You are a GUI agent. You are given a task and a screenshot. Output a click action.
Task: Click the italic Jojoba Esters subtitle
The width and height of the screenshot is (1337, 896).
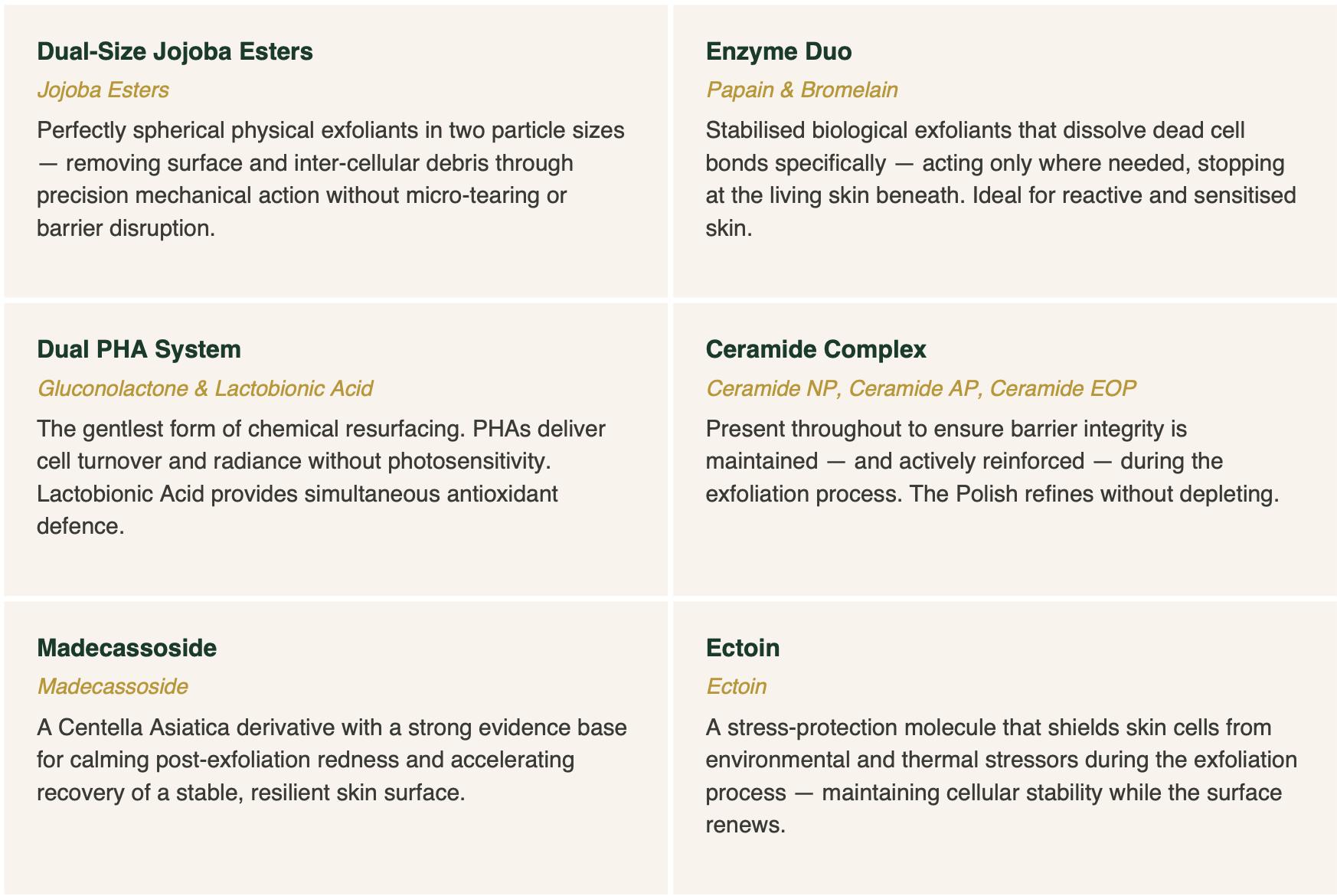(103, 90)
